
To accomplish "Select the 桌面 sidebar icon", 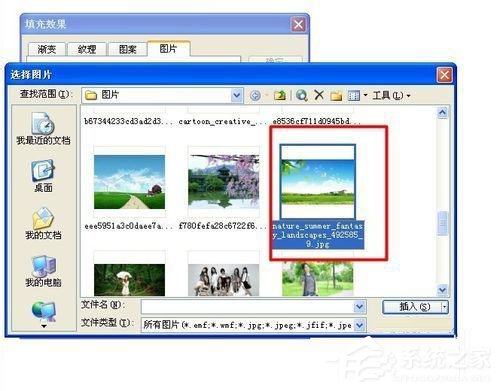I will click(43, 175).
